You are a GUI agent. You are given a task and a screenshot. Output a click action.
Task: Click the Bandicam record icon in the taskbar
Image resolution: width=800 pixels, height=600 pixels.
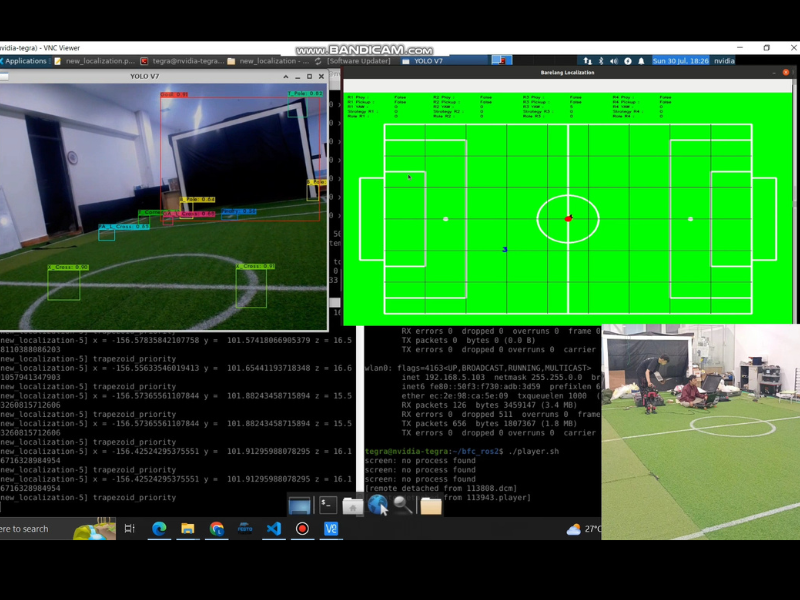click(x=302, y=529)
